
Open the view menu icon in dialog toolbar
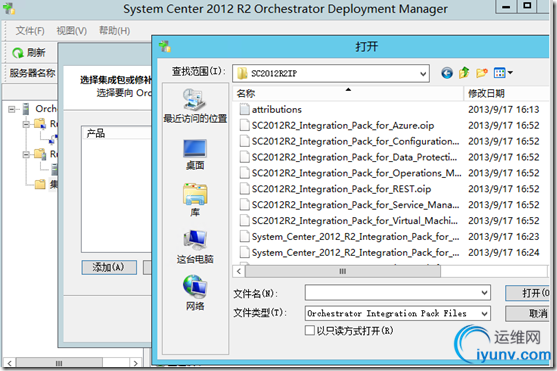click(x=503, y=73)
